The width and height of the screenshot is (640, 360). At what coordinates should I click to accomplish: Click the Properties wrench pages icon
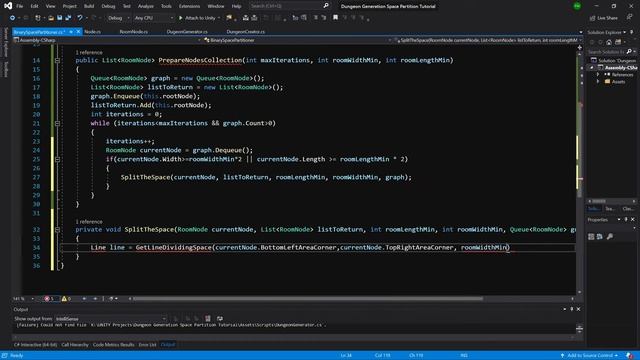tap(610, 237)
